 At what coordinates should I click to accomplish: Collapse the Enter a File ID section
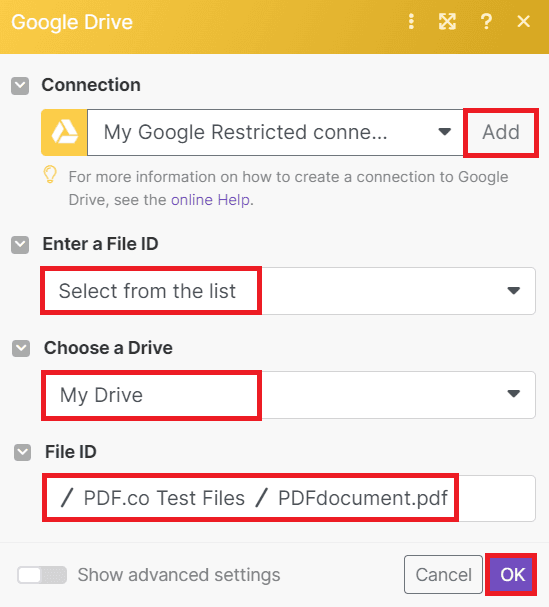click(x=20, y=245)
